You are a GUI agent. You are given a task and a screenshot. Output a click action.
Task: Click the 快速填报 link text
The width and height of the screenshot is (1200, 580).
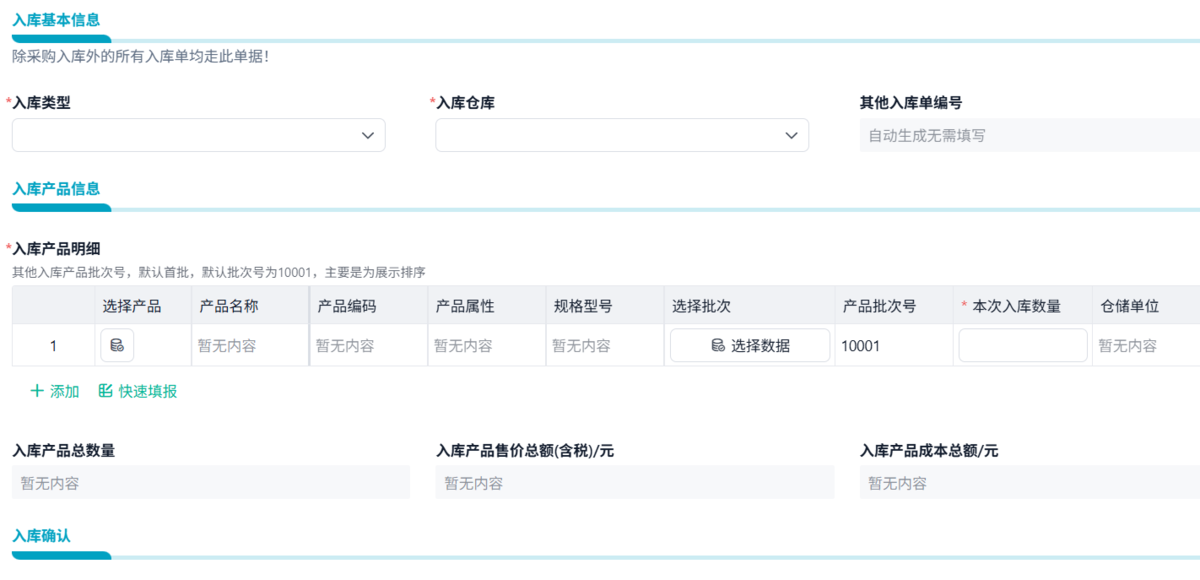tap(148, 391)
